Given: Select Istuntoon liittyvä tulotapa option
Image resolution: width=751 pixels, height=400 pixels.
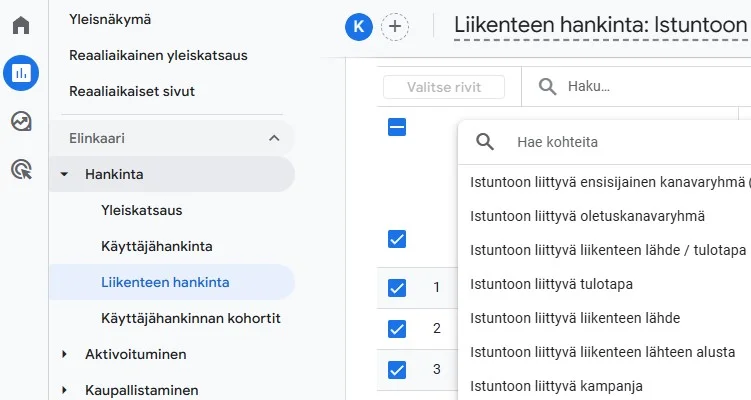Looking at the screenshot, I should click(x=551, y=284).
